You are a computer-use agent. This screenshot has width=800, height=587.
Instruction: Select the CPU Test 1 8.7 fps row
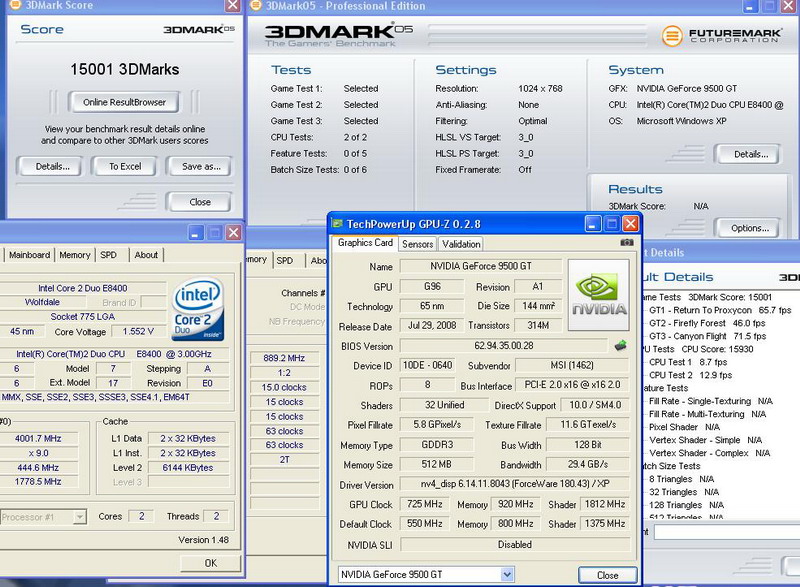(688, 362)
